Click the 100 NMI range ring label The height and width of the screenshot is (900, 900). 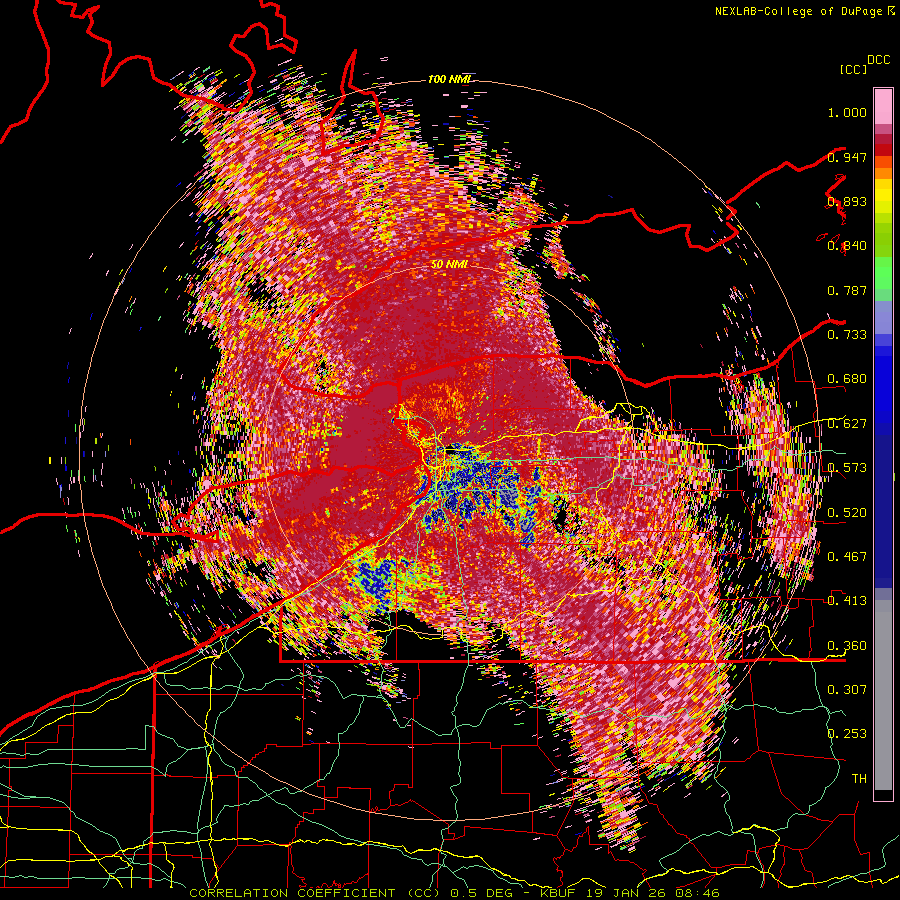point(449,79)
